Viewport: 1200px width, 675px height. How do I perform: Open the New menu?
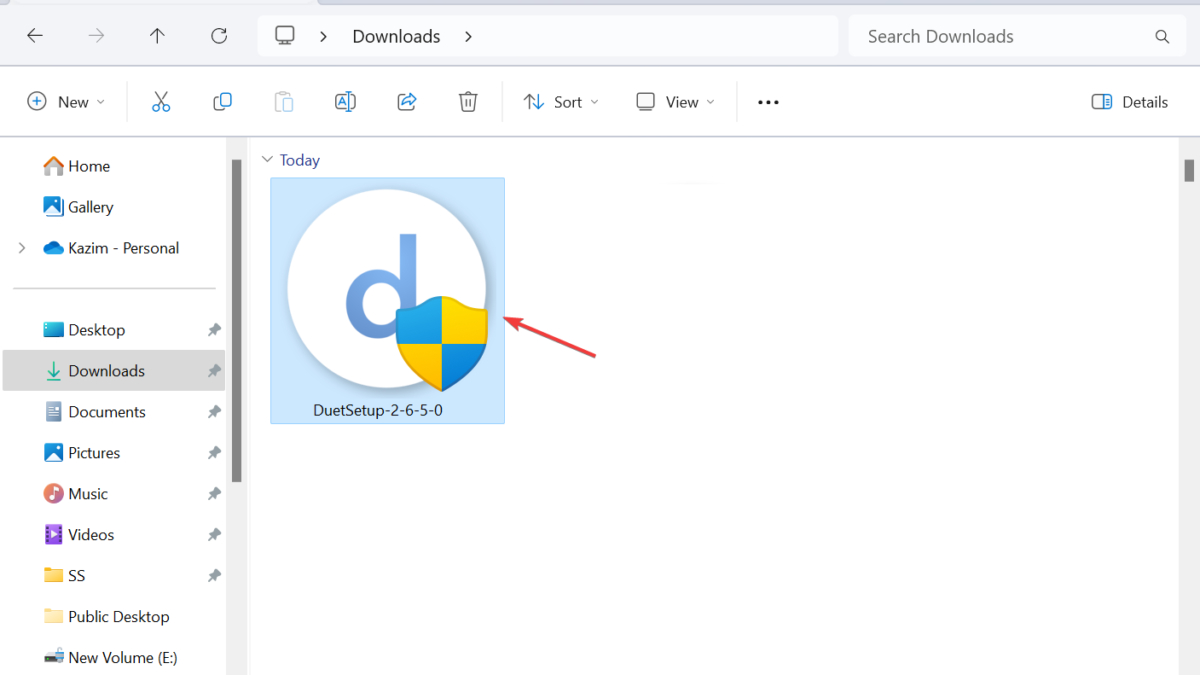[x=66, y=101]
